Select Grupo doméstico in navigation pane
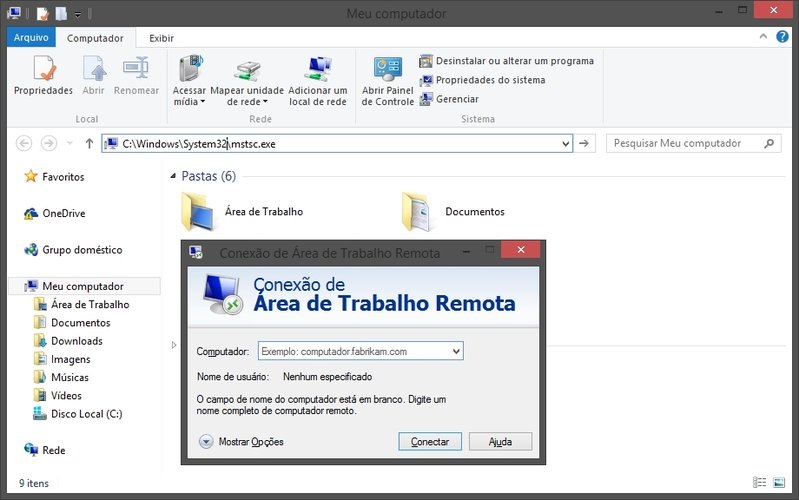Screen dimensions: 799x500 coord(73,250)
